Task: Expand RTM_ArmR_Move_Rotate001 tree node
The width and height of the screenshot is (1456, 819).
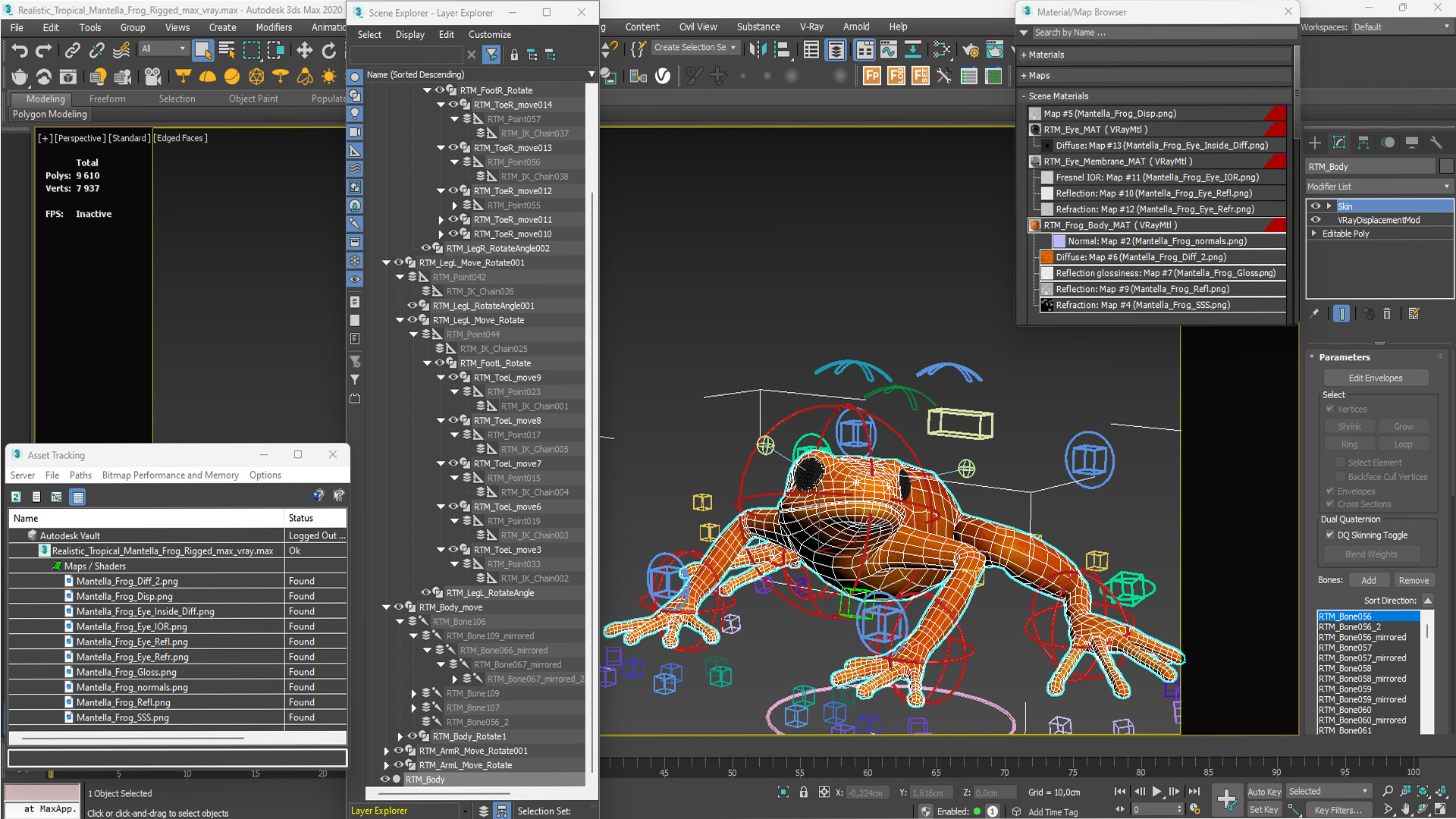Action: click(386, 751)
